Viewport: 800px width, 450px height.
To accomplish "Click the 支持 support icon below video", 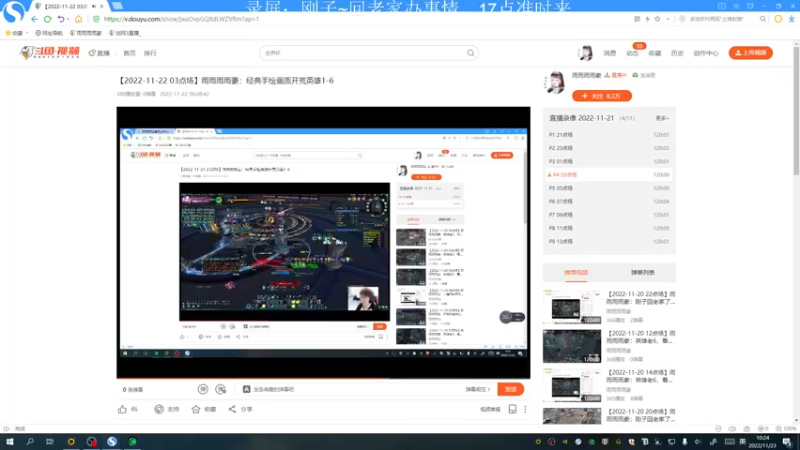I will tap(159, 409).
